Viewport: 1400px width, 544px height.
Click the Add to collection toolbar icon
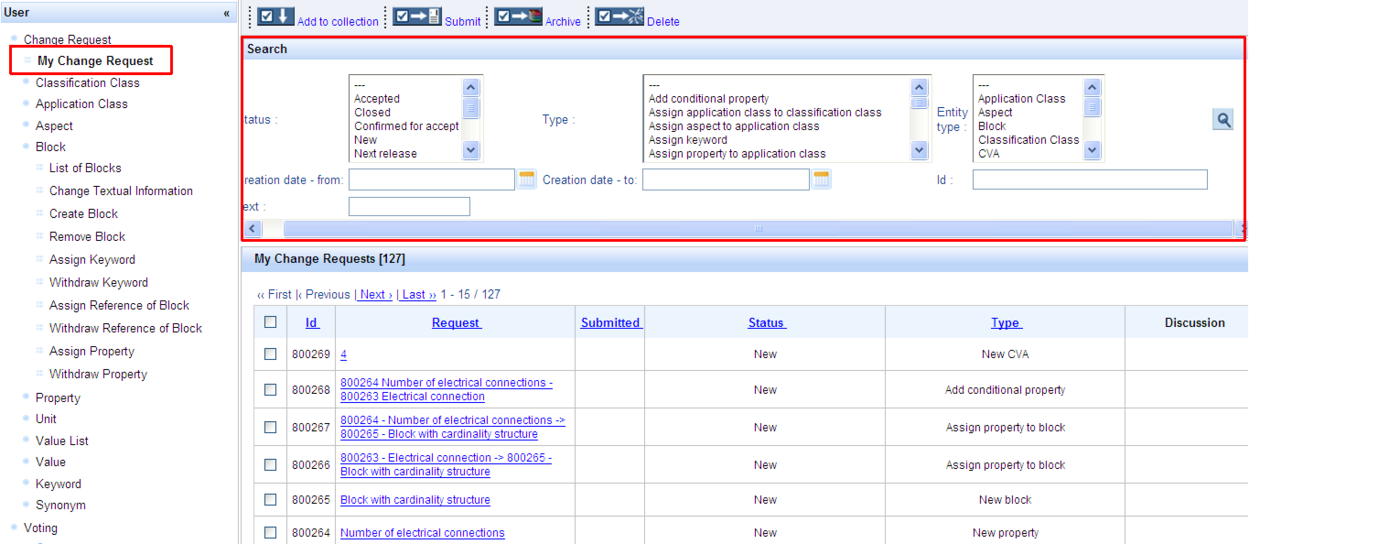276,17
